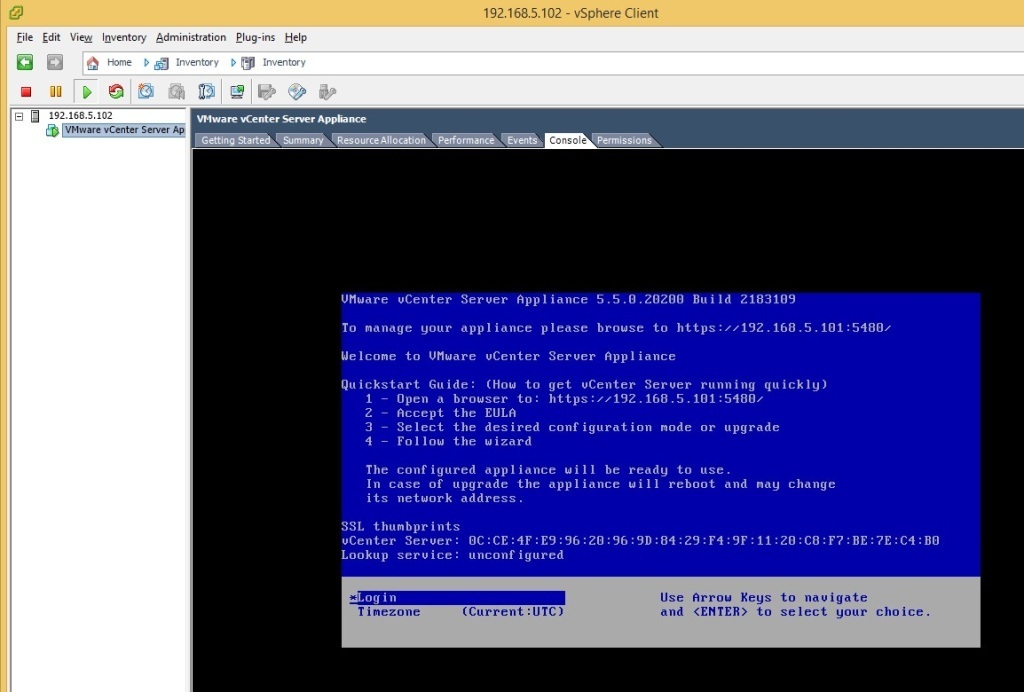
Task: Power off VM with red stop icon
Action: [x=26, y=92]
